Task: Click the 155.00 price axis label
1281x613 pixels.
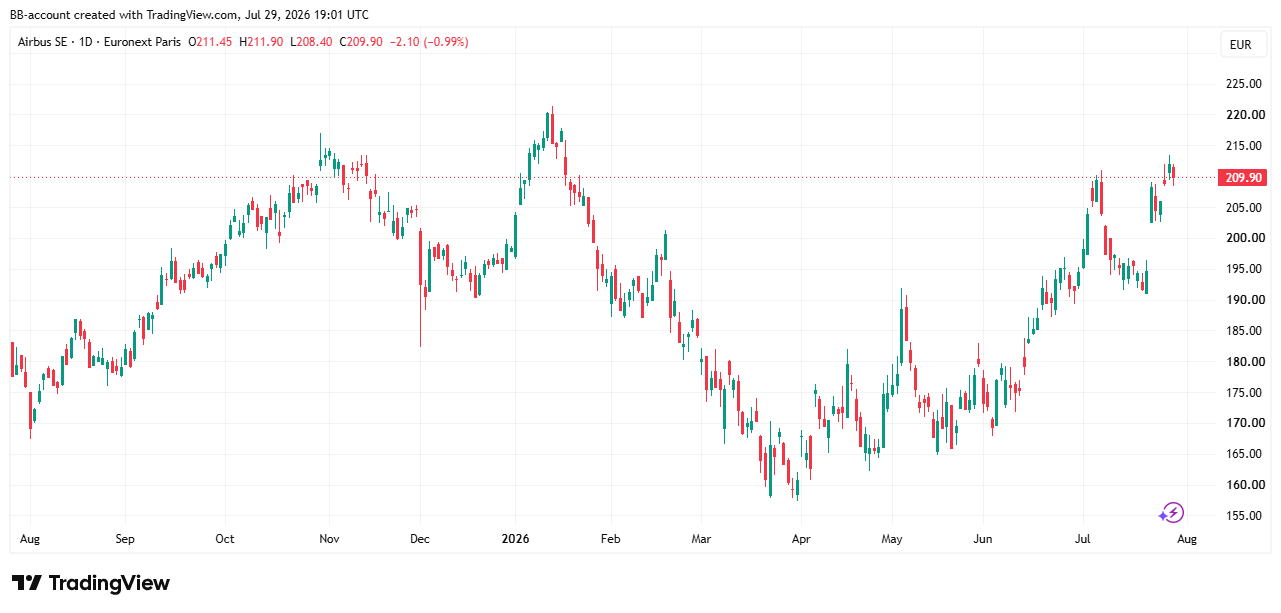Action: pyautogui.click(x=1245, y=516)
